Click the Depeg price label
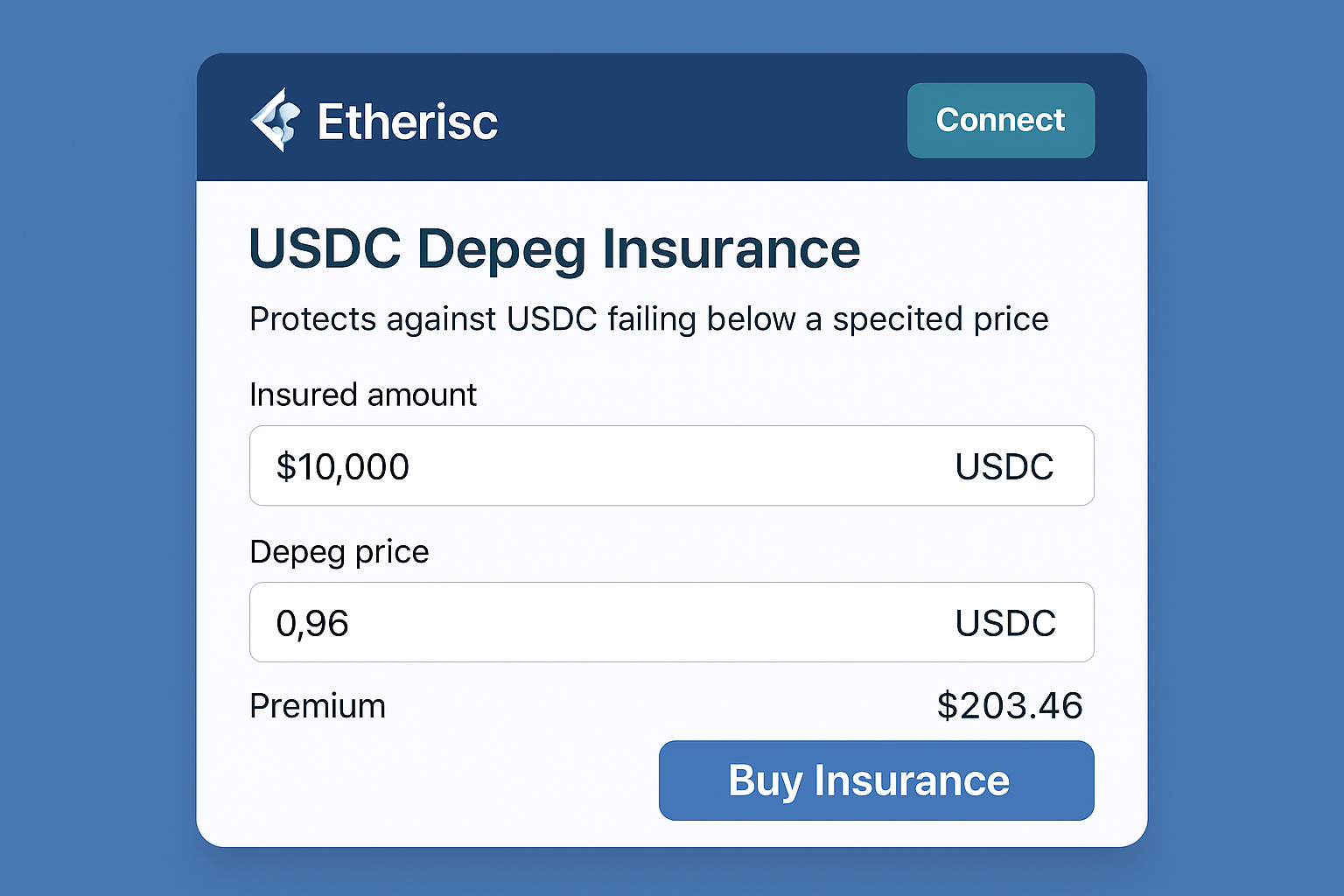 click(x=339, y=551)
